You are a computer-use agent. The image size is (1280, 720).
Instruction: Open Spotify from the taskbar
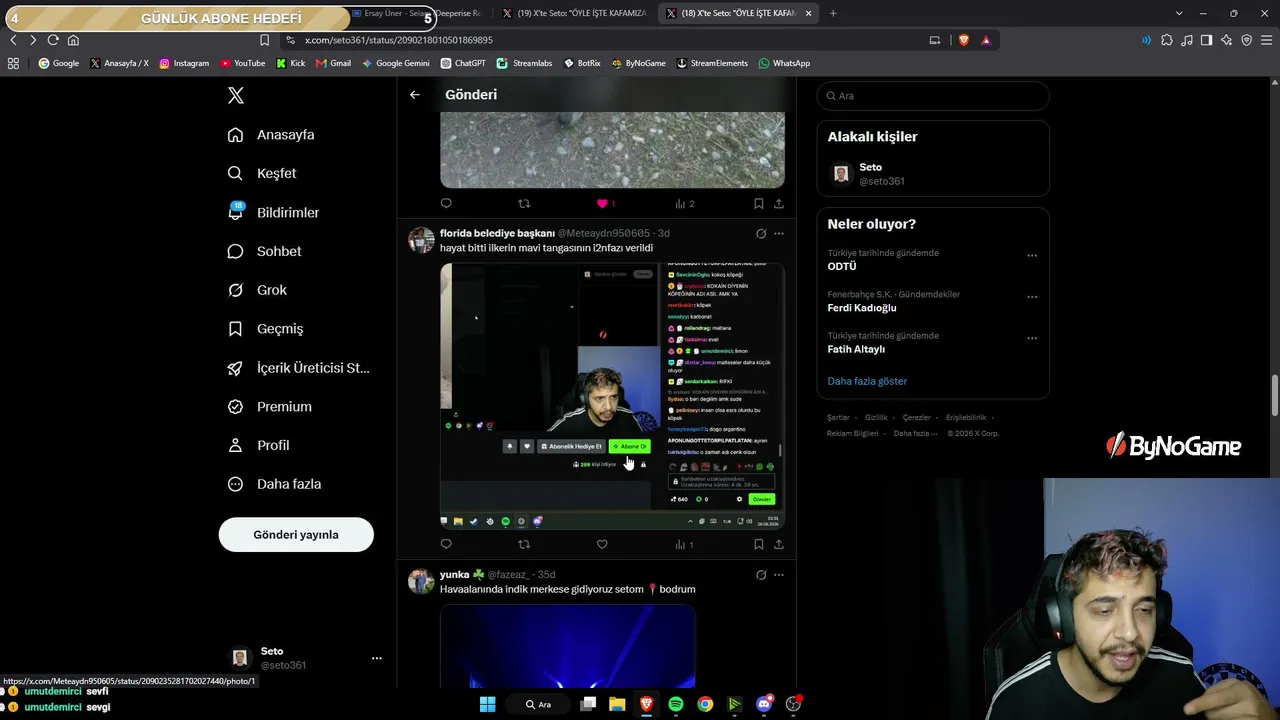pos(676,704)
